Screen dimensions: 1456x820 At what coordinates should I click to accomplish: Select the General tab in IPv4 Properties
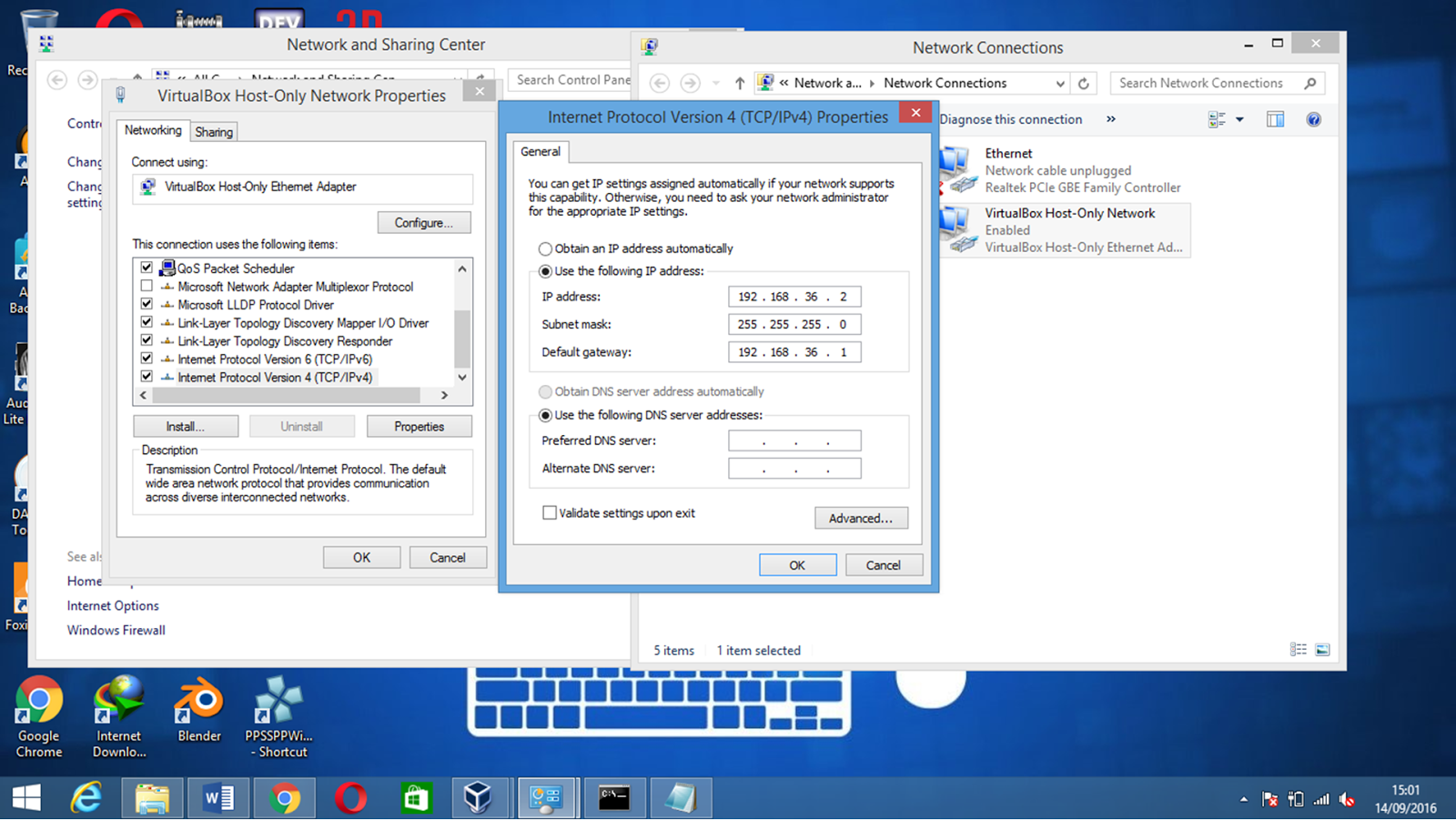[541, 151]
